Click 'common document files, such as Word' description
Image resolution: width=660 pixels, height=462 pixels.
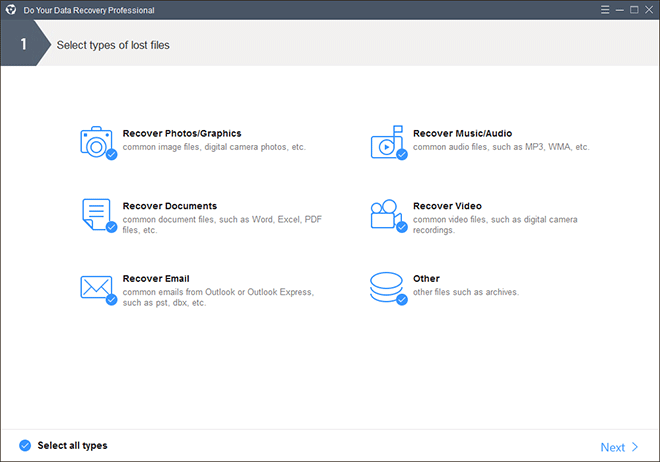222,225
